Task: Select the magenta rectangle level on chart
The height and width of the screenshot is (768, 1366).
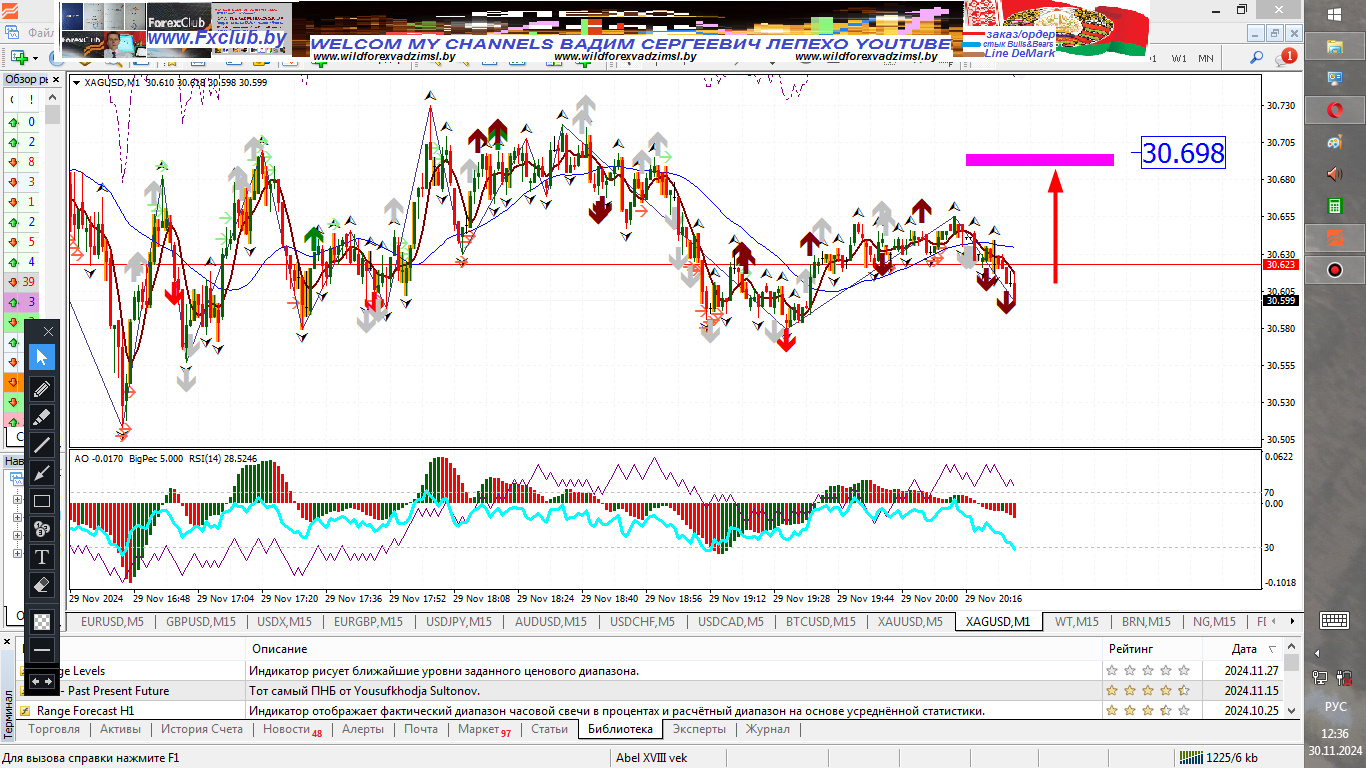Action: coord(1040,159)
